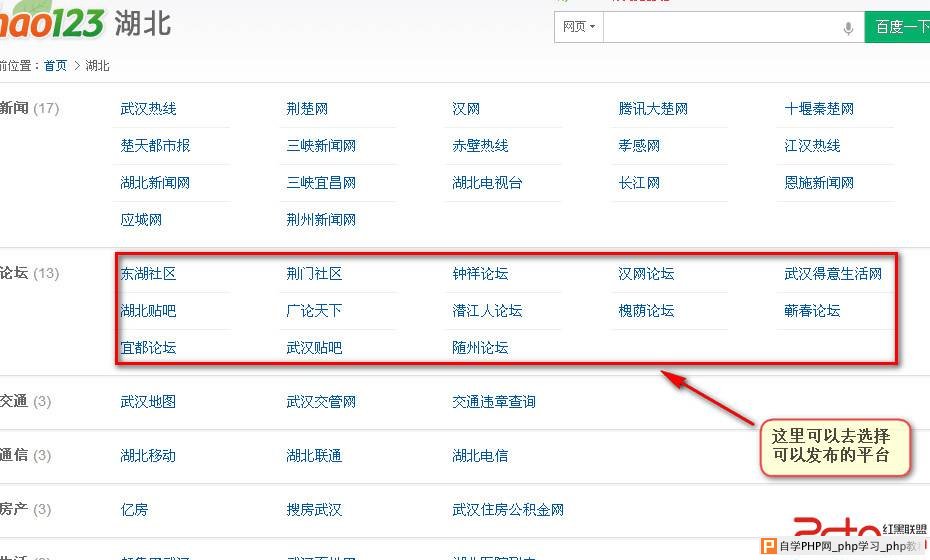Open the 湖北贴吧 link
The width and height of the screenshot is (930, 560).
tap(148, 310)
